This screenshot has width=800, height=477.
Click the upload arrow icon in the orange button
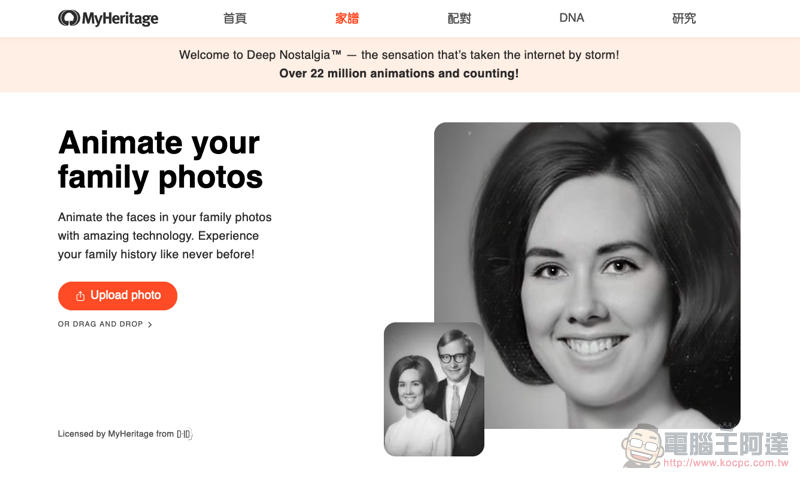80,296
